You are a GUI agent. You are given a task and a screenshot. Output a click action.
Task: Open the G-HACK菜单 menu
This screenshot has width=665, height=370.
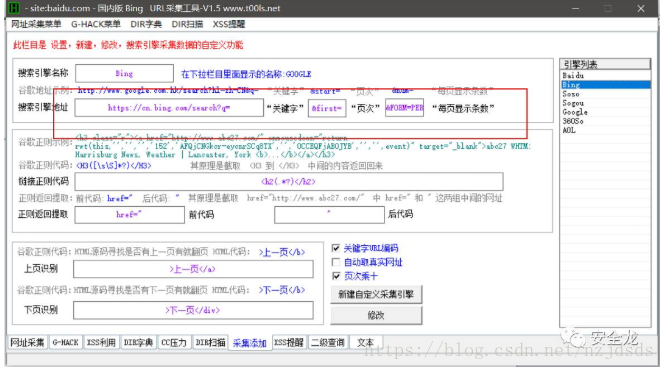(x=95, y=24)
